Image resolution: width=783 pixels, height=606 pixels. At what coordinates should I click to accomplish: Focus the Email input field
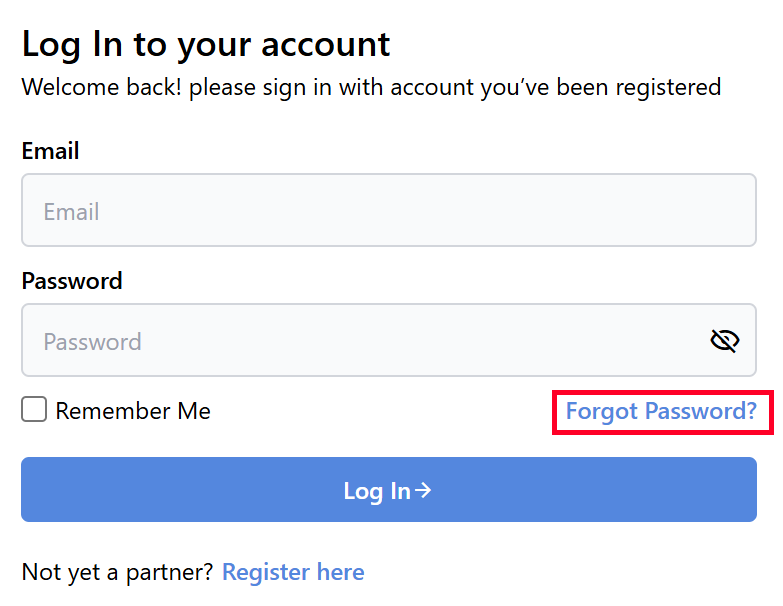[x=388, y=211]
